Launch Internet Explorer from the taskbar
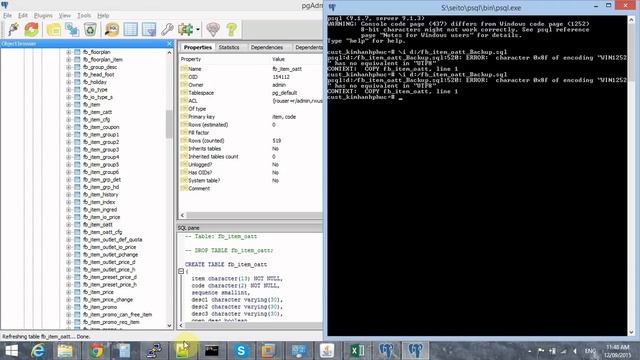This screenshot has width=640, height=360. (38, 351)
